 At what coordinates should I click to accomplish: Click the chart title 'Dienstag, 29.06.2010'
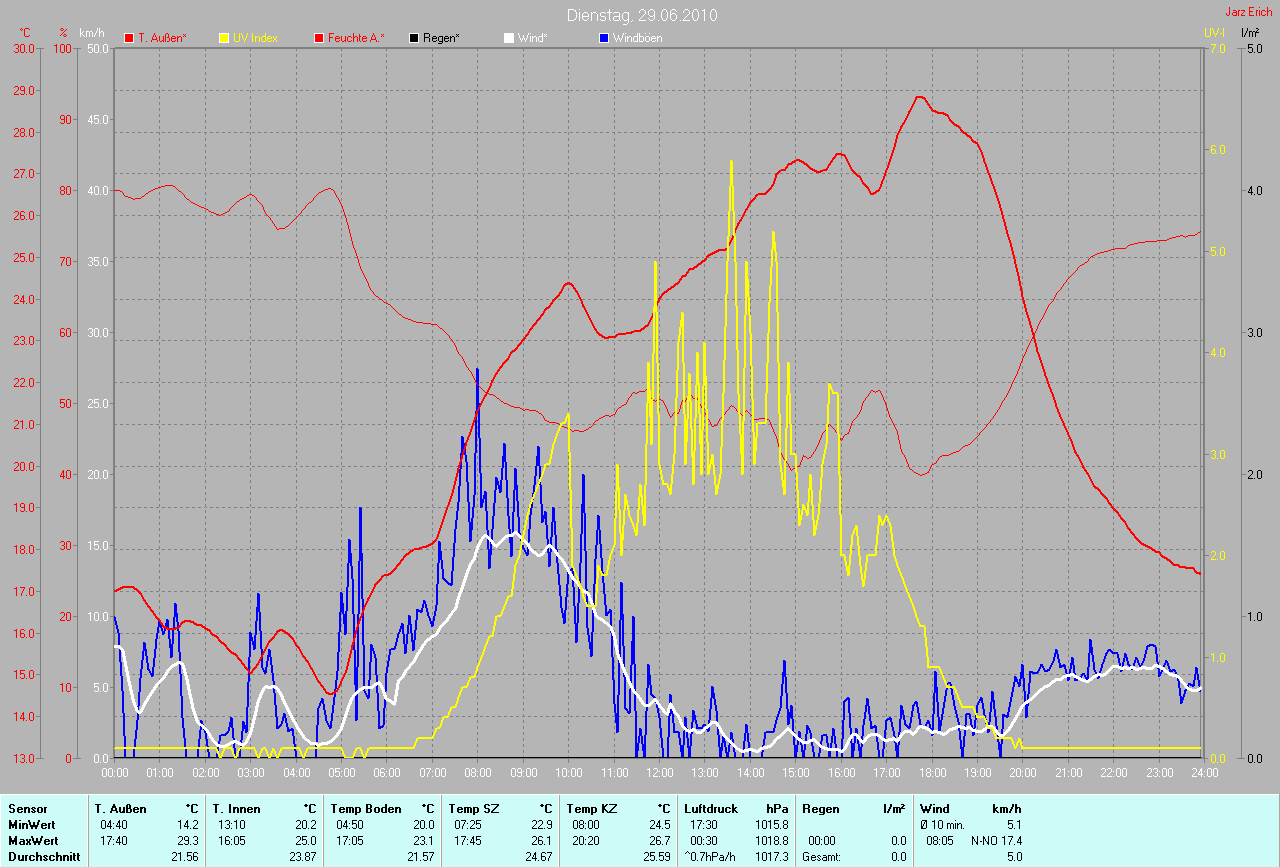pyautogui.click(x=642, y=15)
